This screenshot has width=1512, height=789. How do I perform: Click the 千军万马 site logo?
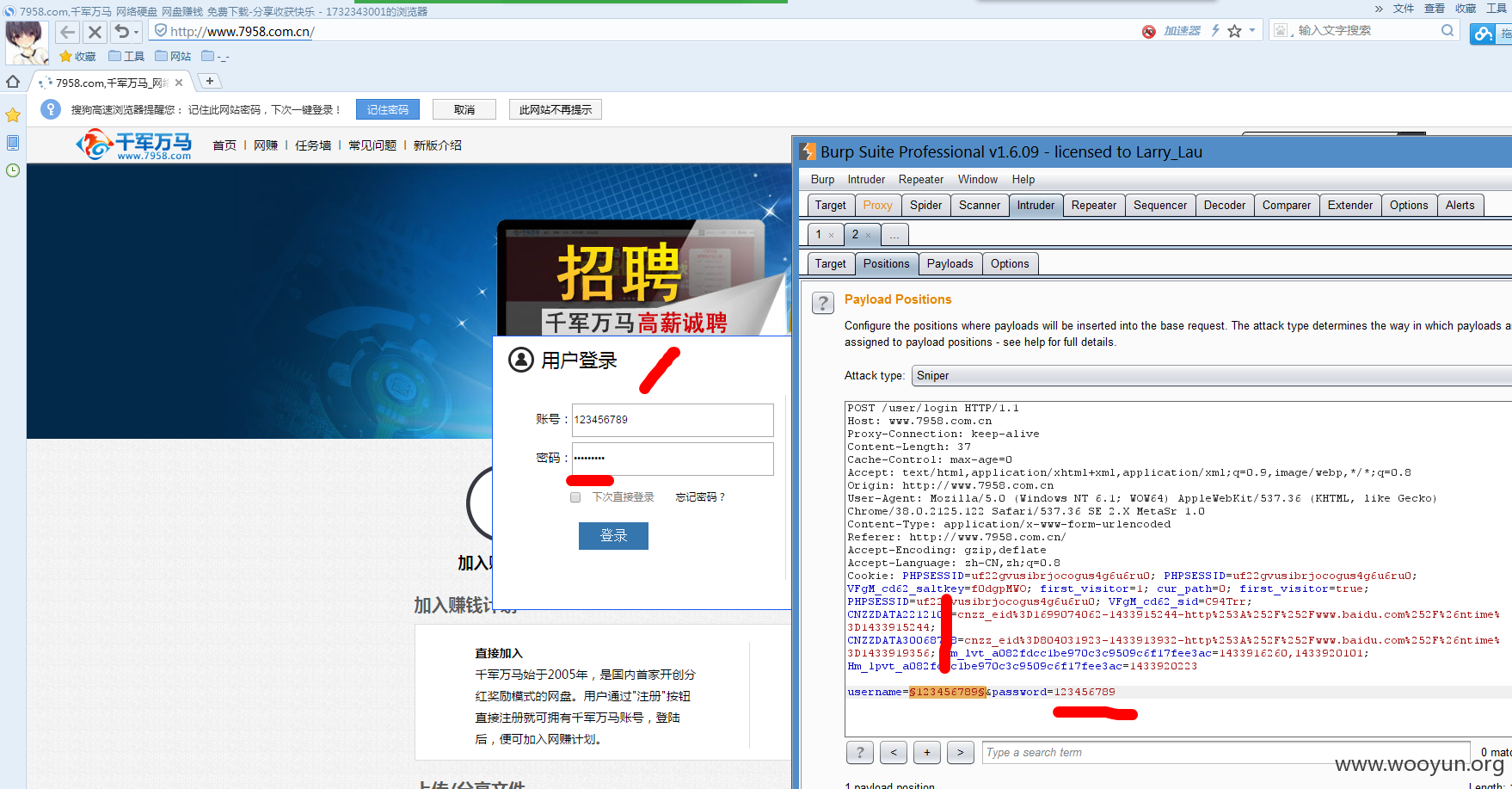point(134,145)
